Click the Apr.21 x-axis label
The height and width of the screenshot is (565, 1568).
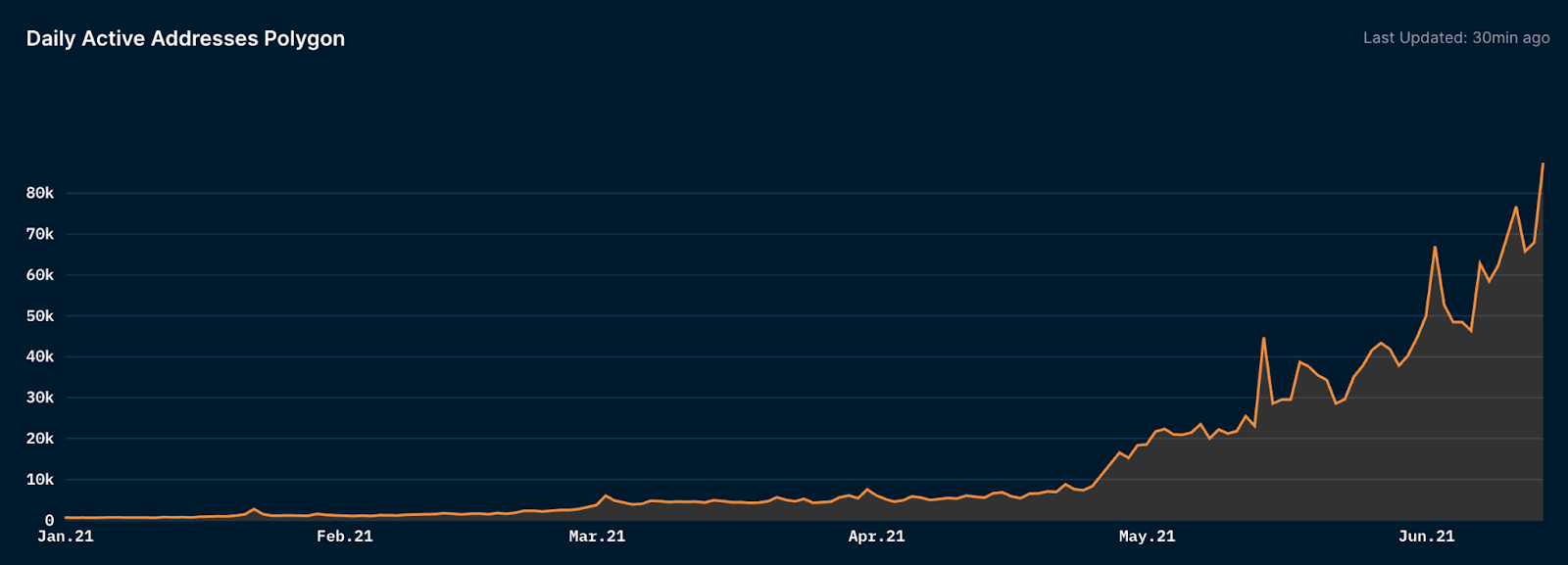[876, 537]
